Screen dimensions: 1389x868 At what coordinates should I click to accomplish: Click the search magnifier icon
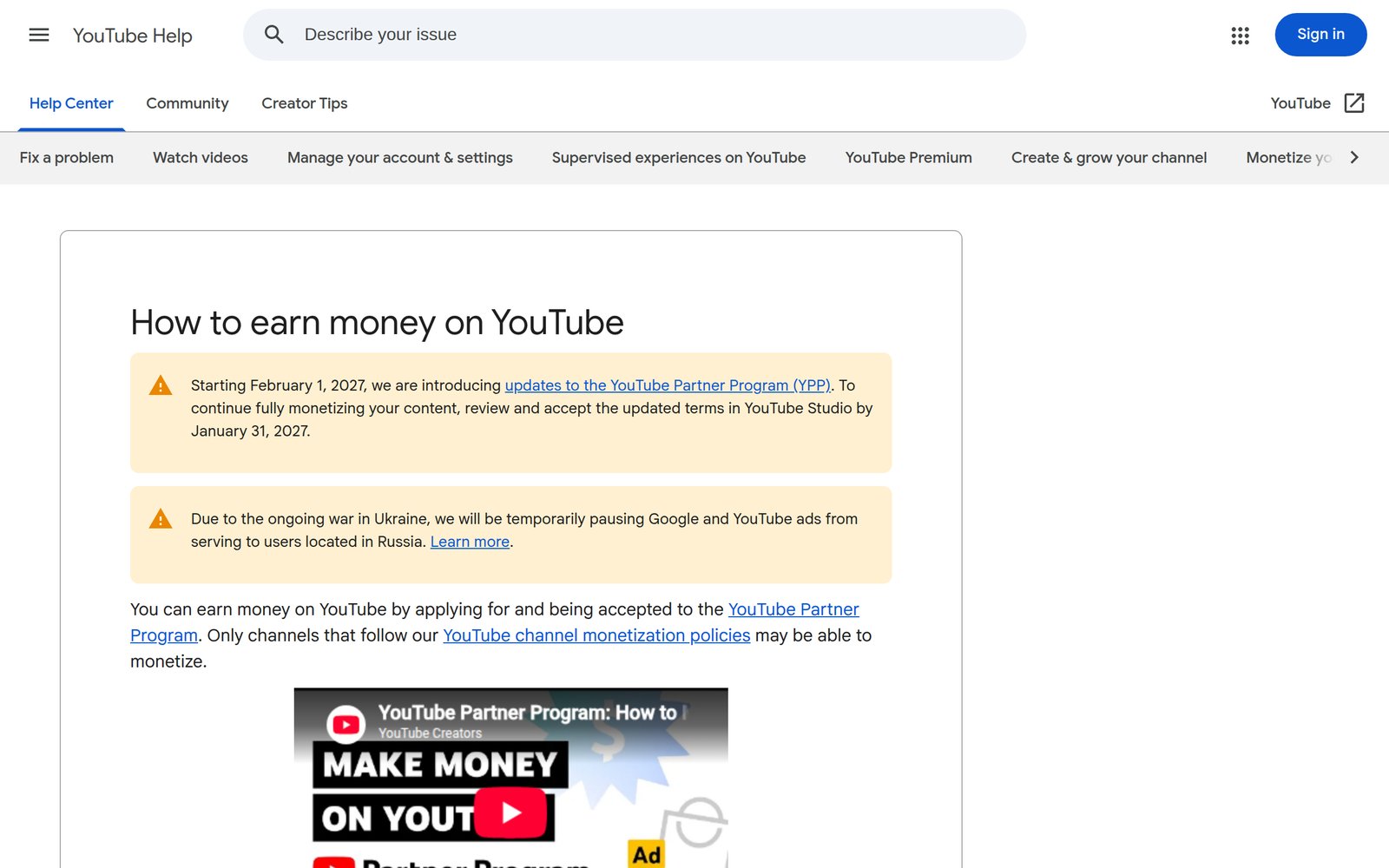tap(274, 35)
